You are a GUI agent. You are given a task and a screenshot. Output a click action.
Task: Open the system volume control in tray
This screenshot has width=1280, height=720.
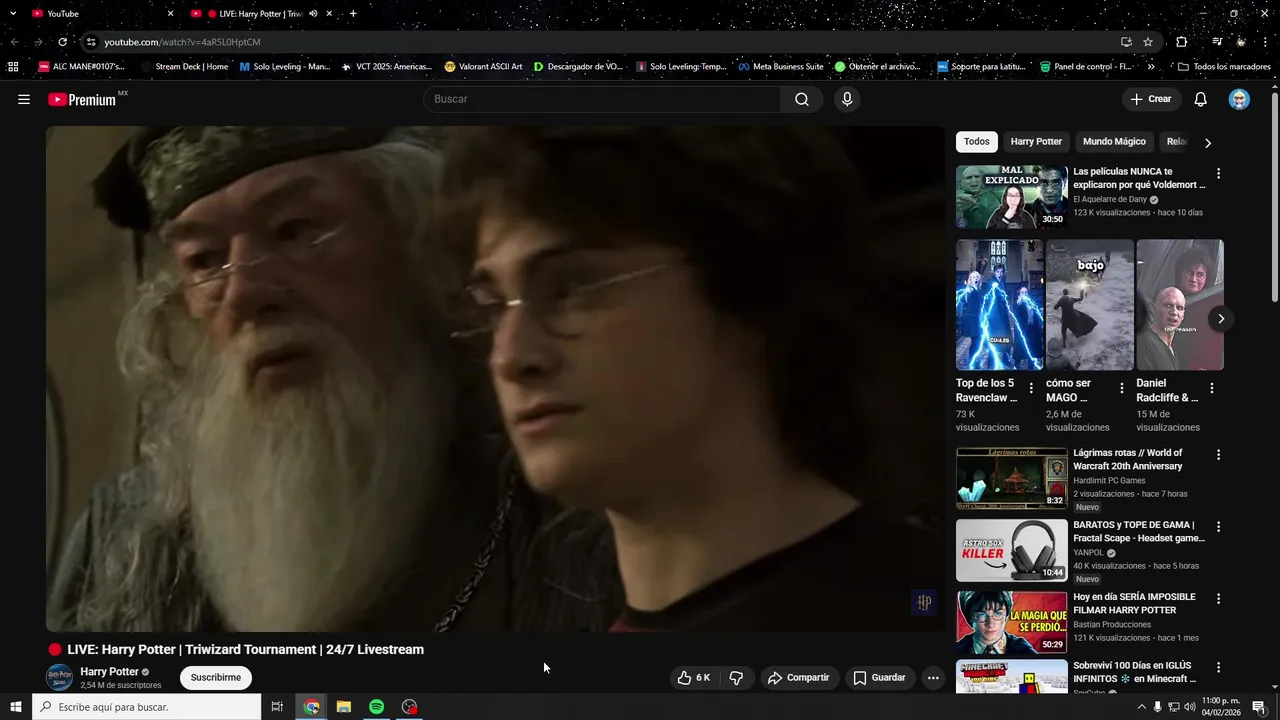point(1190,707)
